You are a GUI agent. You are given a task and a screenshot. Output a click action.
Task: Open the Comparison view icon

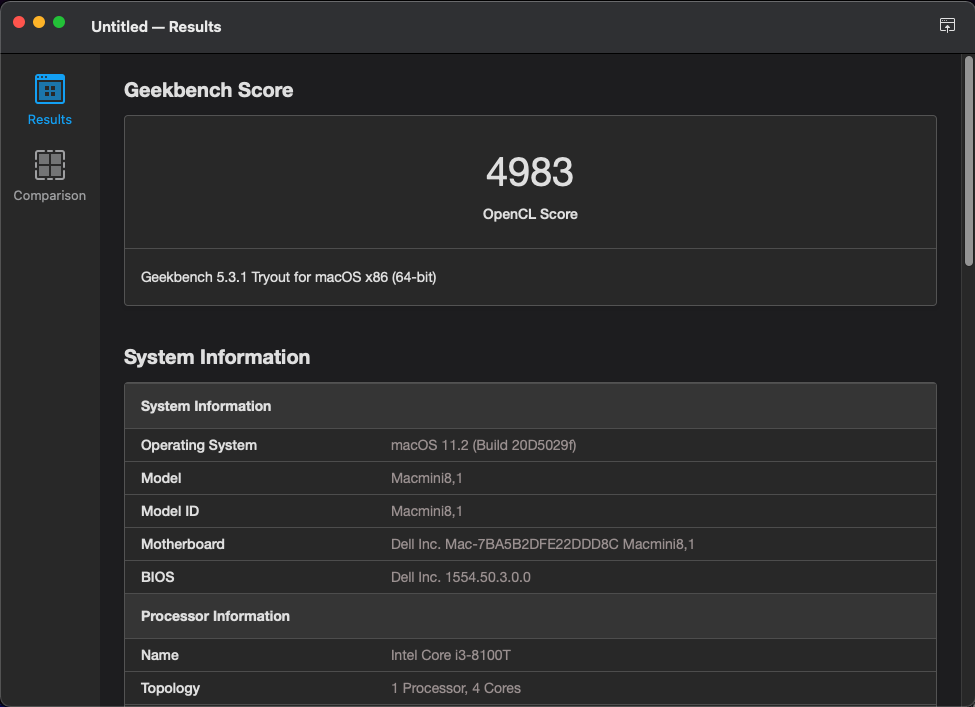pyautogui.click(x=50, y=165)
